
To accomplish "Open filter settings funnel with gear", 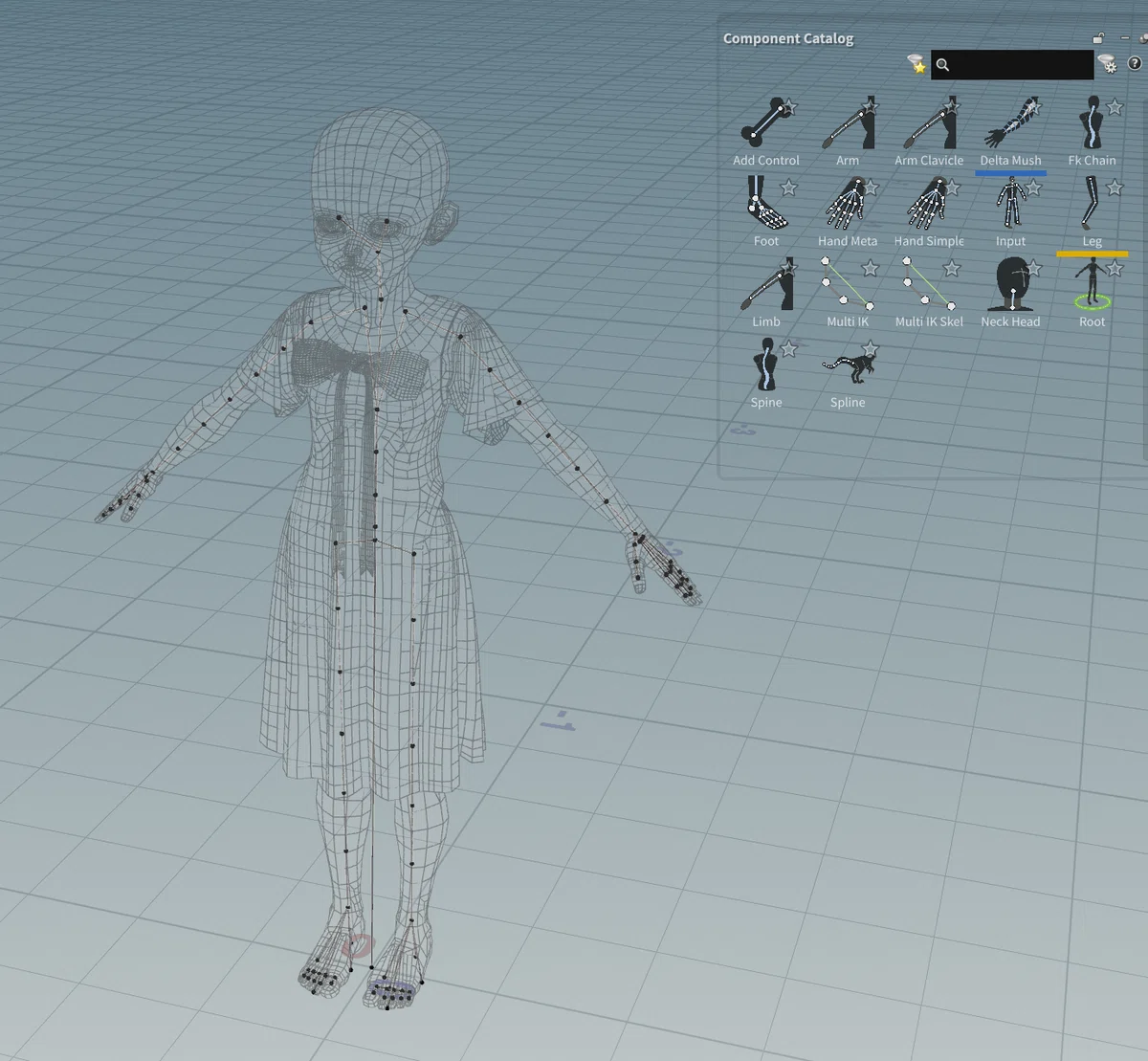I will [x=1107, y=64].
